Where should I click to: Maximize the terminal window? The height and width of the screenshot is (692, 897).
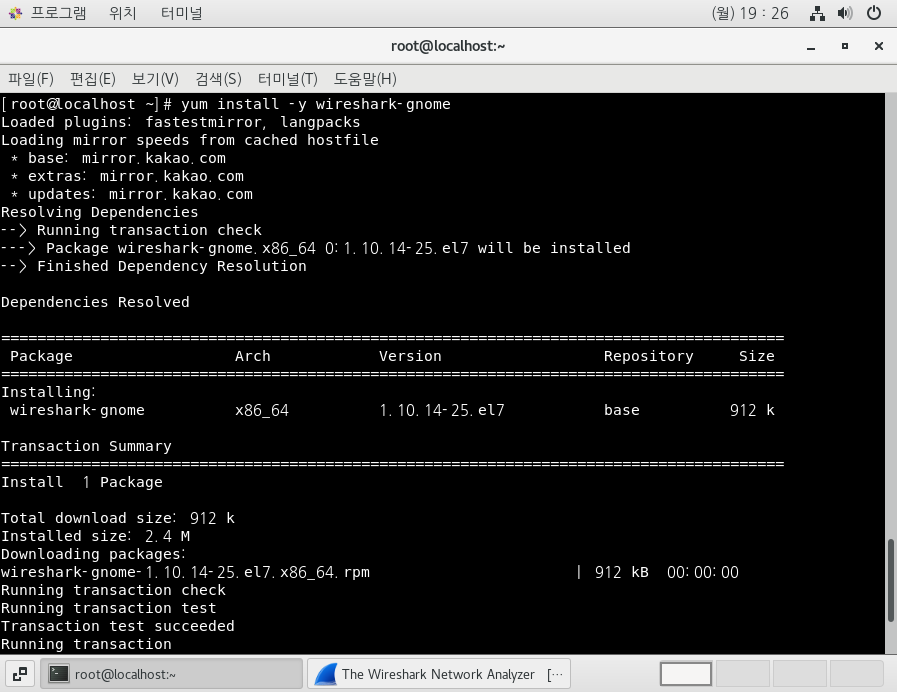point(845,46)
